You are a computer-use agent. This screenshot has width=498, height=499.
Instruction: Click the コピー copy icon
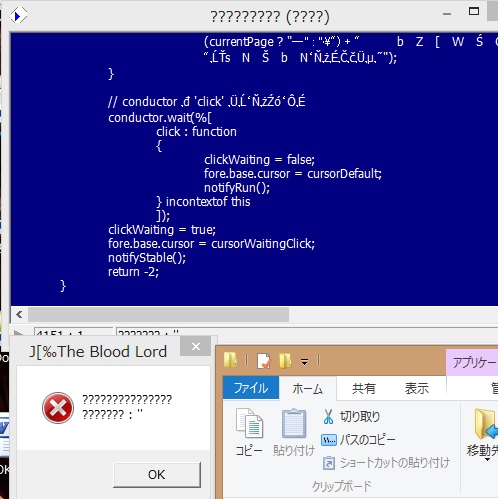tap(249, 423)
